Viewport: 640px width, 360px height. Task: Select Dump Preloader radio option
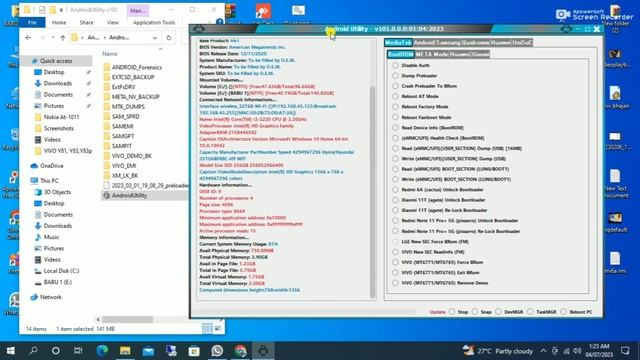click(x=395, y=76)
